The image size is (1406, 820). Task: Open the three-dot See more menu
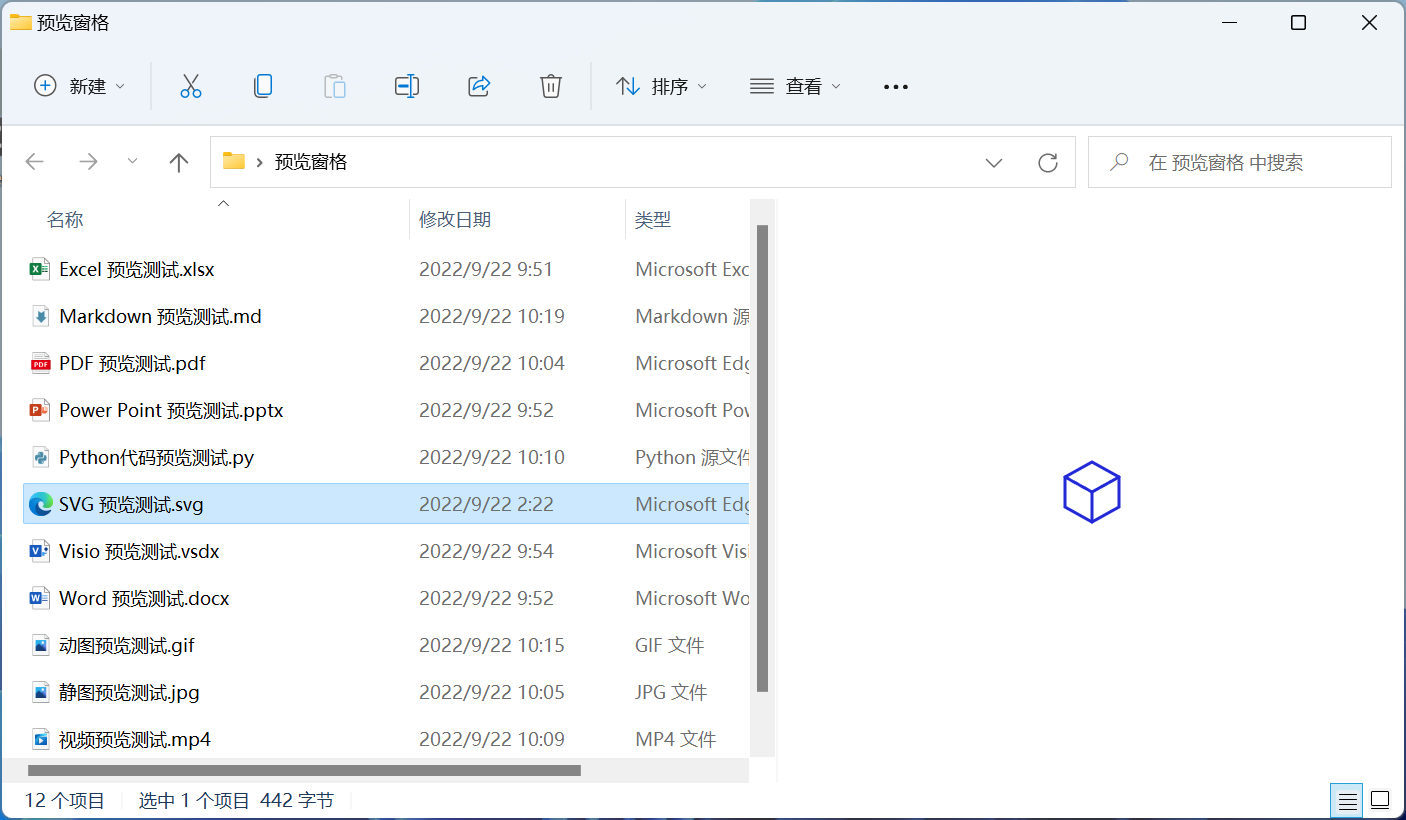896,87
